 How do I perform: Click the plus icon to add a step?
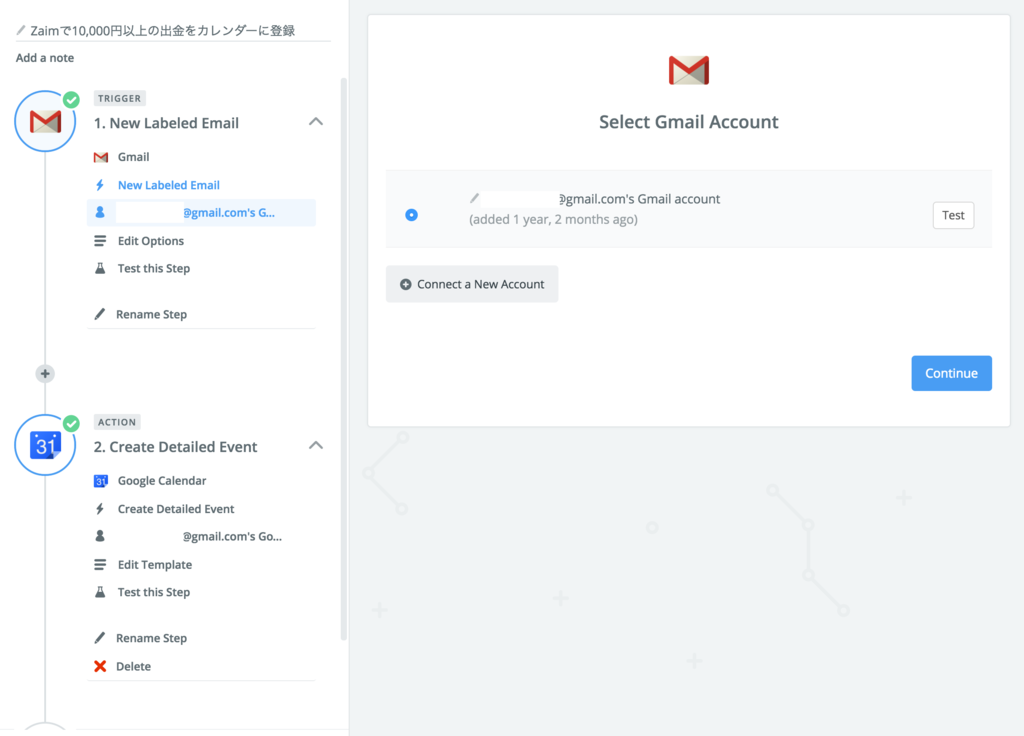(45, 374)
